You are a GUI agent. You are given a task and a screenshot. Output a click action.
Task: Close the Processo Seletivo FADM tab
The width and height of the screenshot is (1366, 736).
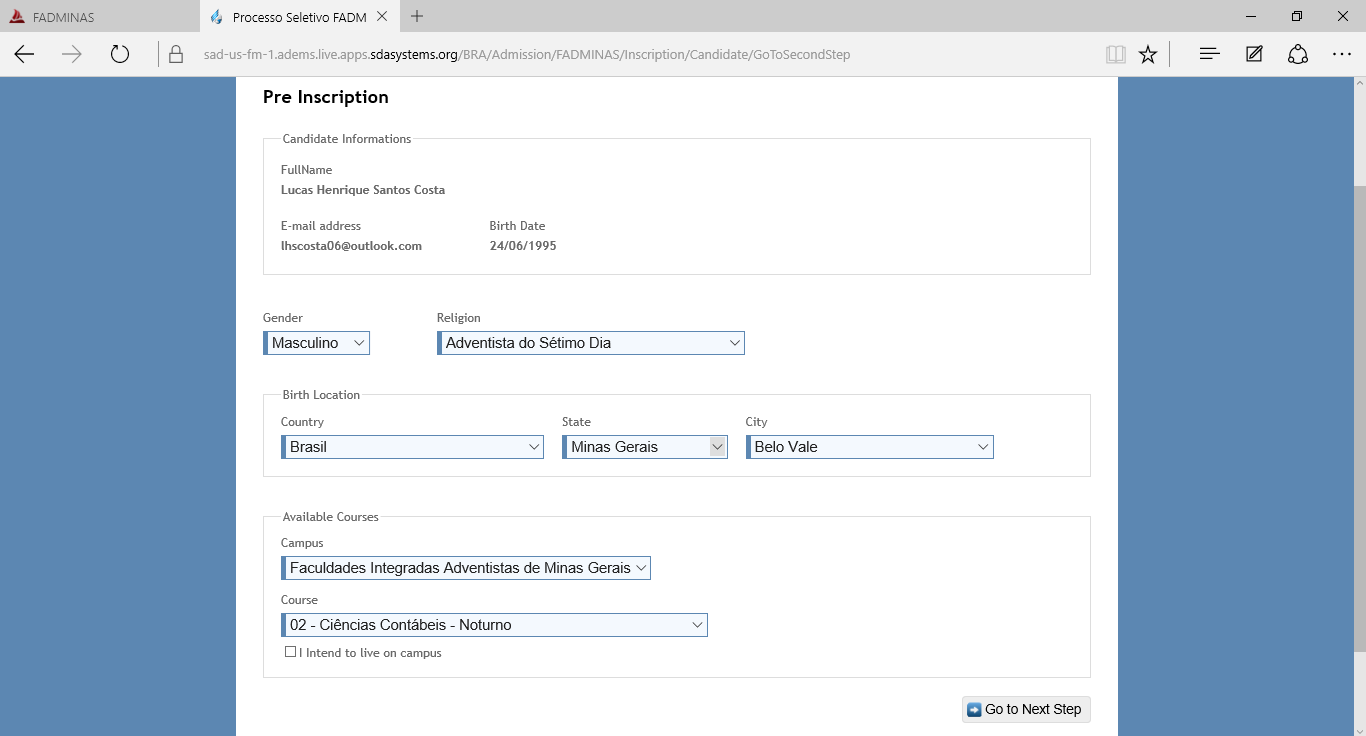coord(382,17)
